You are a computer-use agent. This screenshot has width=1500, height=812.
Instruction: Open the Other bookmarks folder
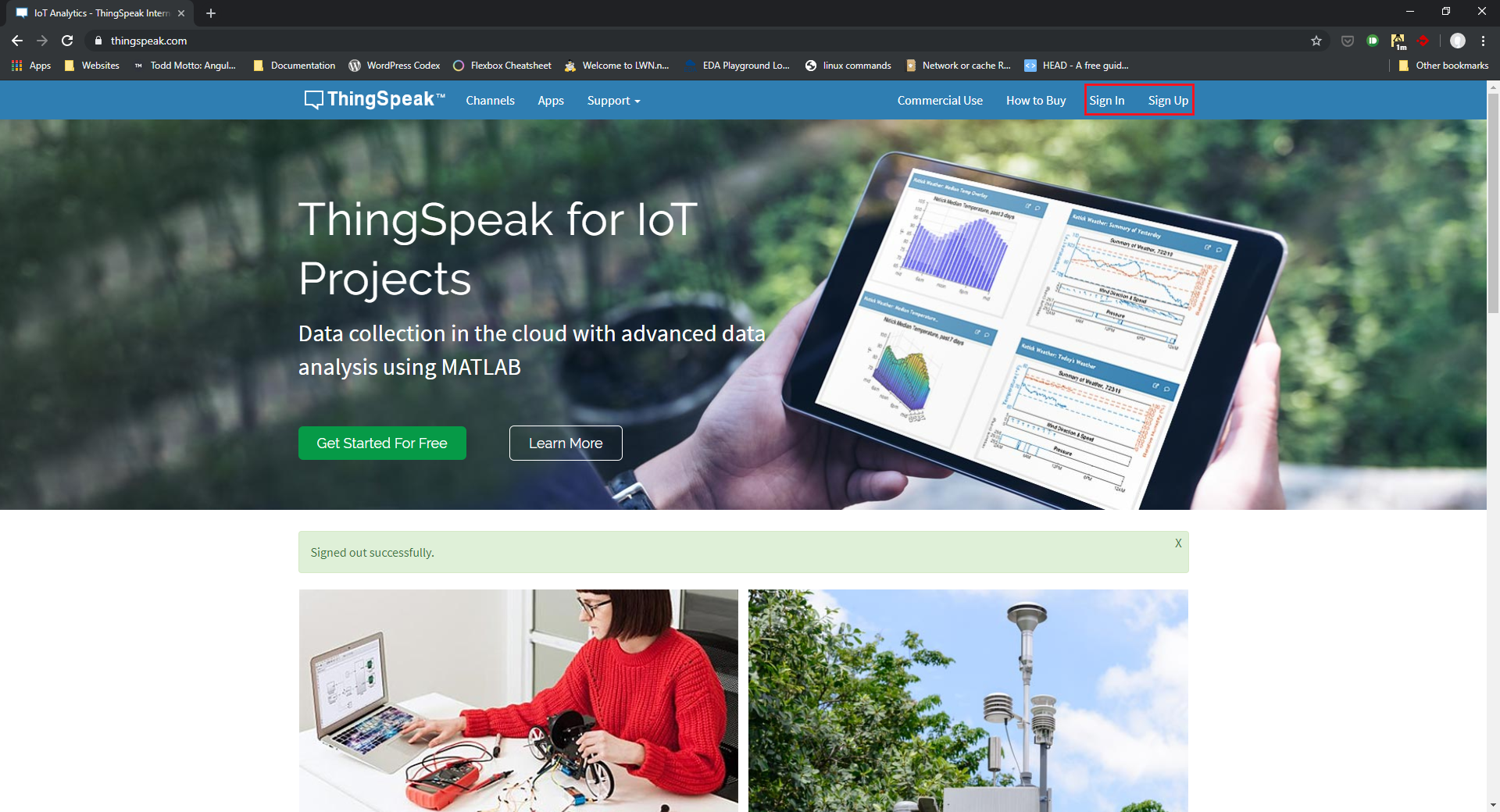coord(1444,66)
